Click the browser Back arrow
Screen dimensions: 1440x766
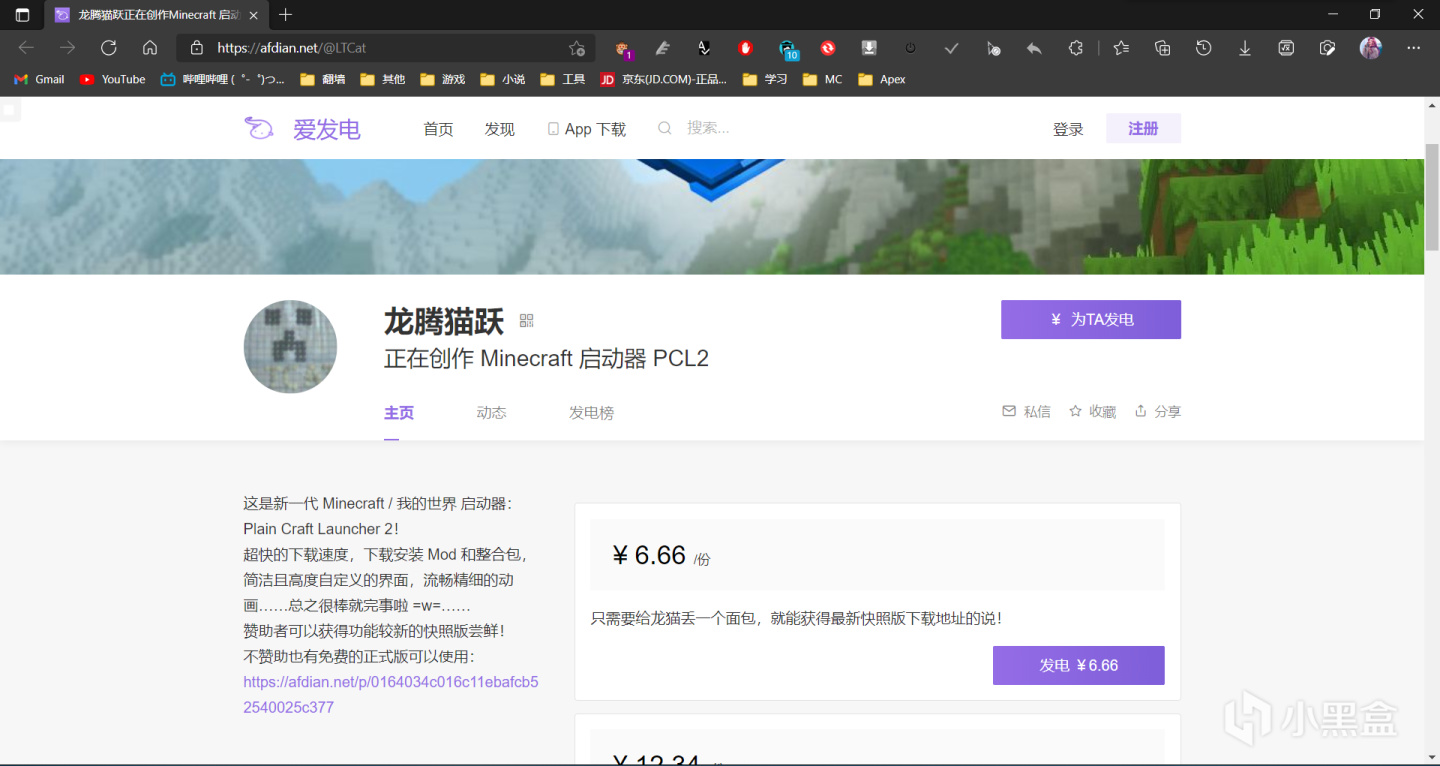(x=26, y=47)
